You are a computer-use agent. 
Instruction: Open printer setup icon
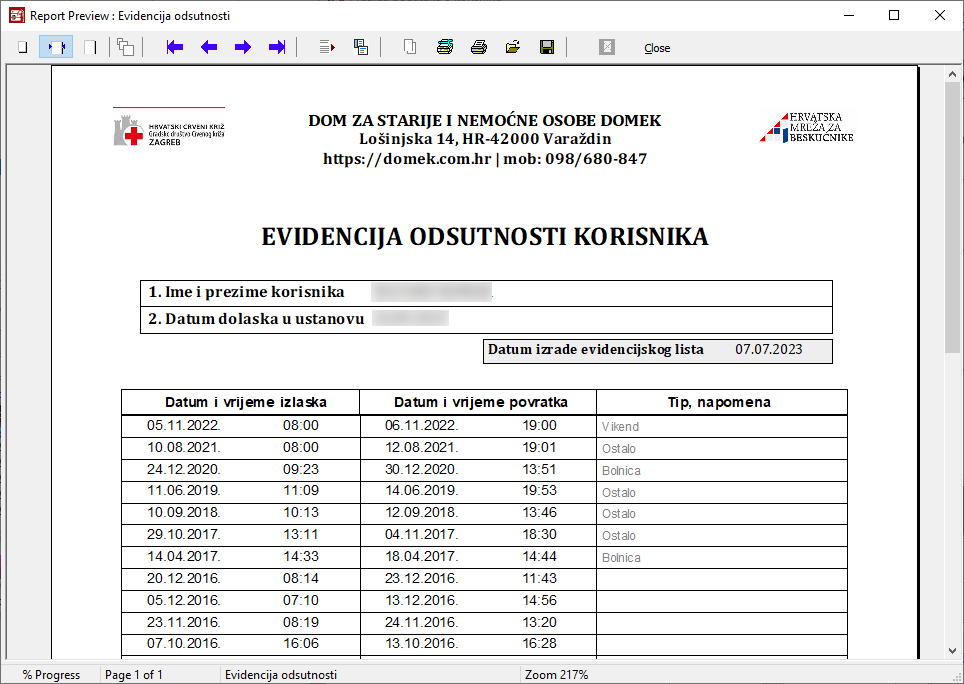(445, 47)
